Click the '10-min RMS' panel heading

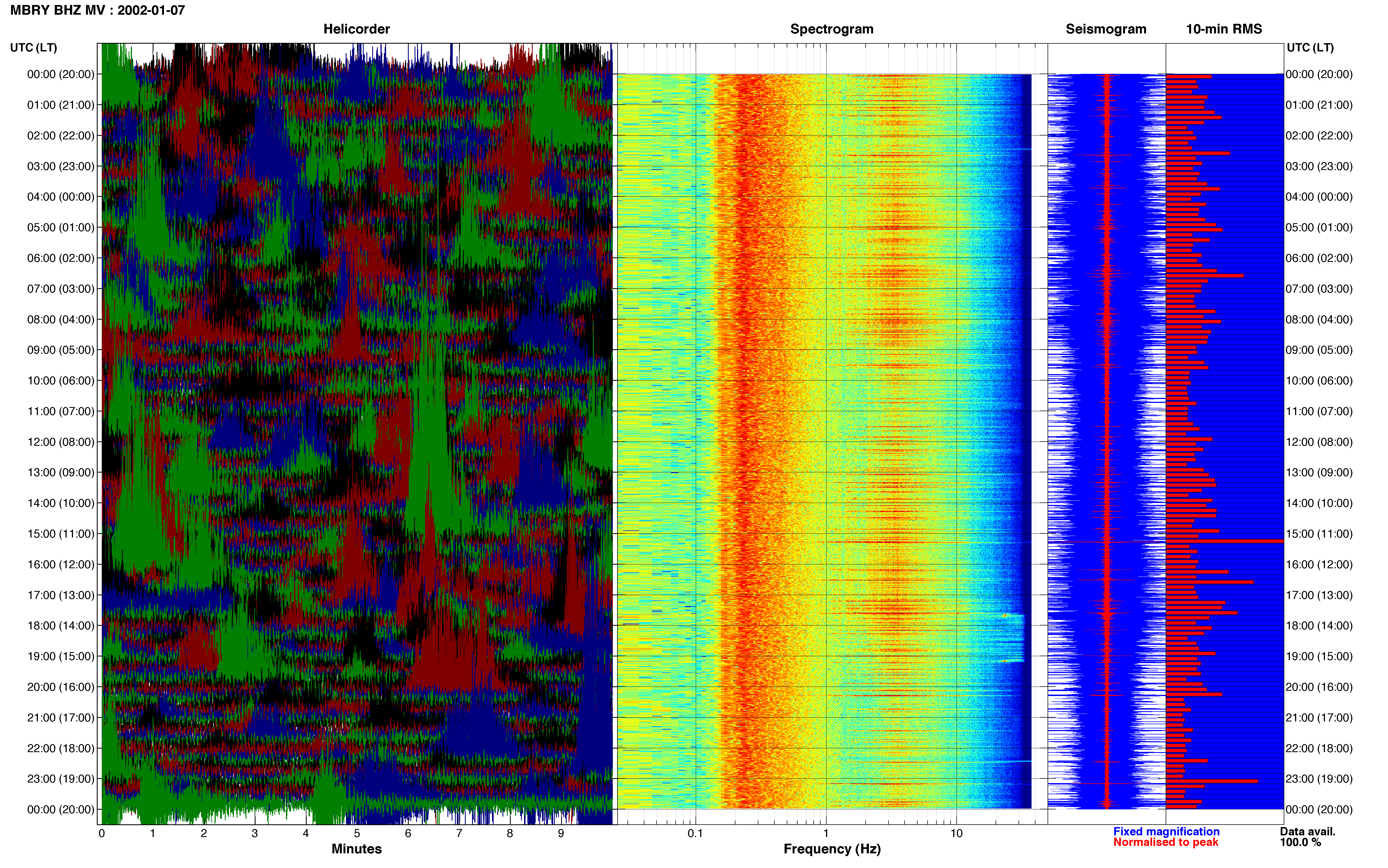pyautogui.click(x=1224, y=29)
